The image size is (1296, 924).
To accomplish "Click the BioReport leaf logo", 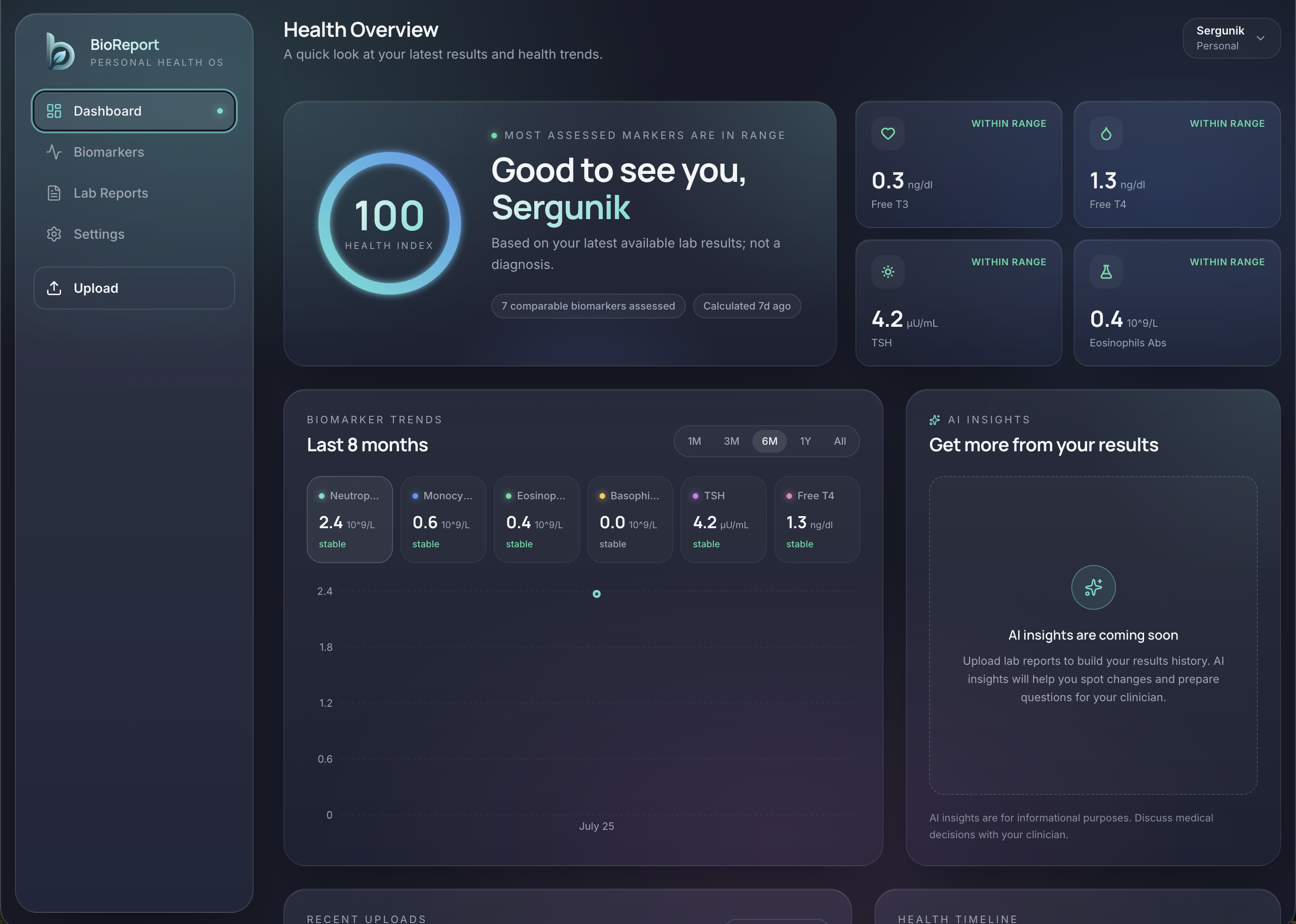I will tap(60, 52).
